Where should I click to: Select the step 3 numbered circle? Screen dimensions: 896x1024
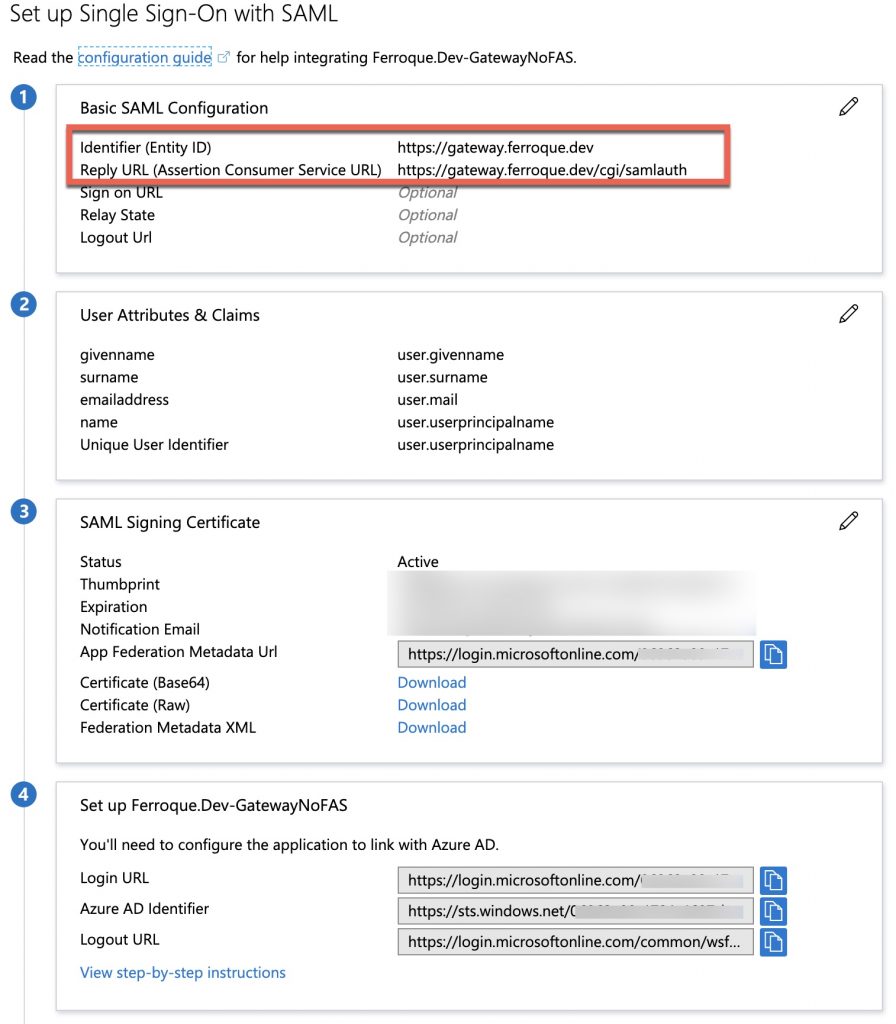23,513
